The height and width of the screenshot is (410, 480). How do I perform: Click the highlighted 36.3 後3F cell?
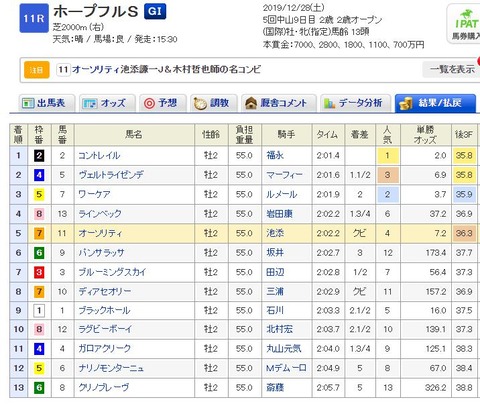(x=464, y=233)
